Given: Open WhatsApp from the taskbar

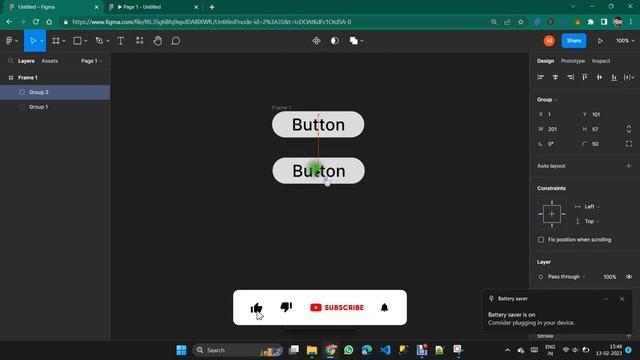Looking at the screenshot, I should (x=349, y=350).
